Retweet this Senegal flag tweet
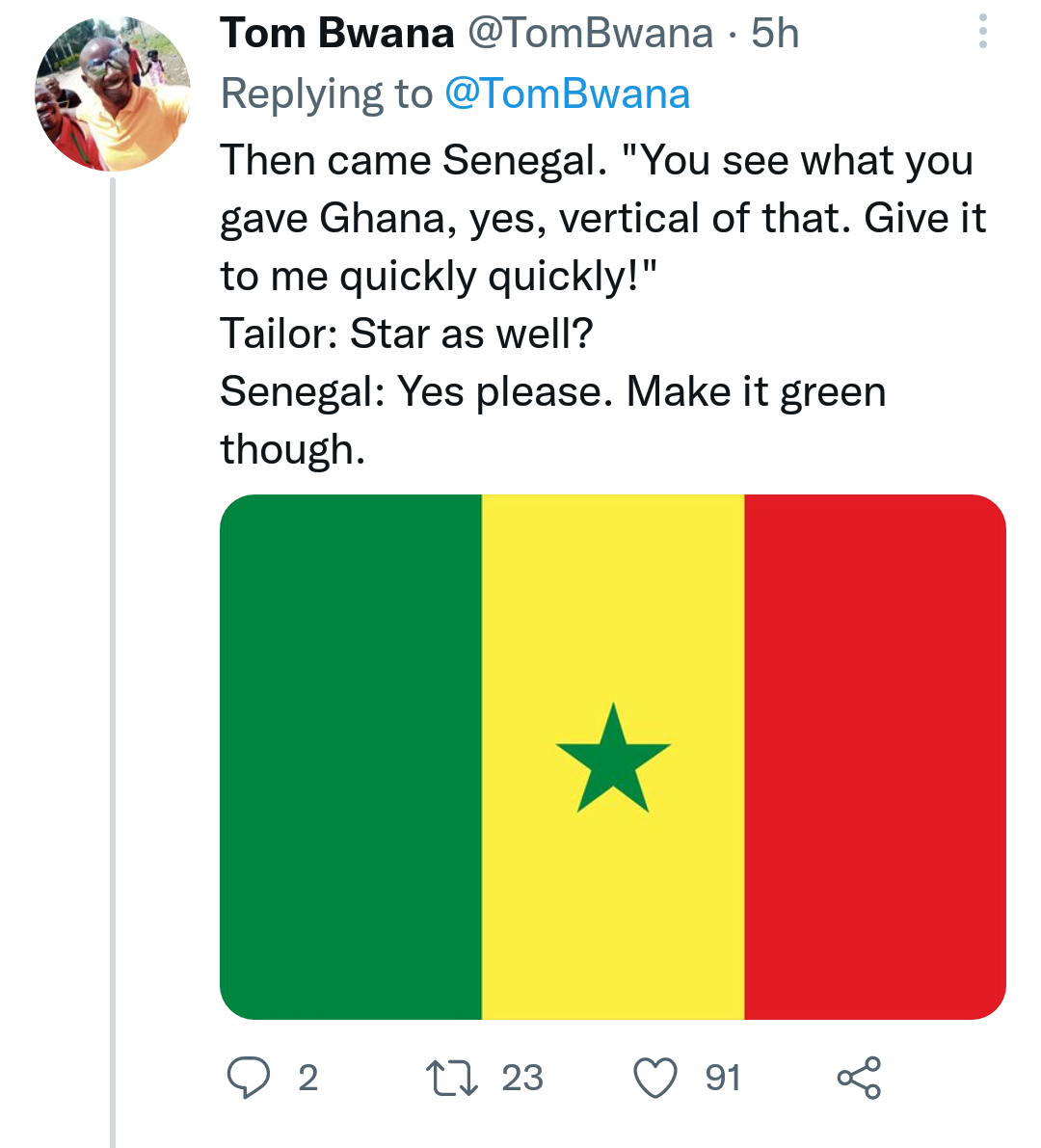This screenshot has width=1041, height=1148. [x=452, y=1077]
